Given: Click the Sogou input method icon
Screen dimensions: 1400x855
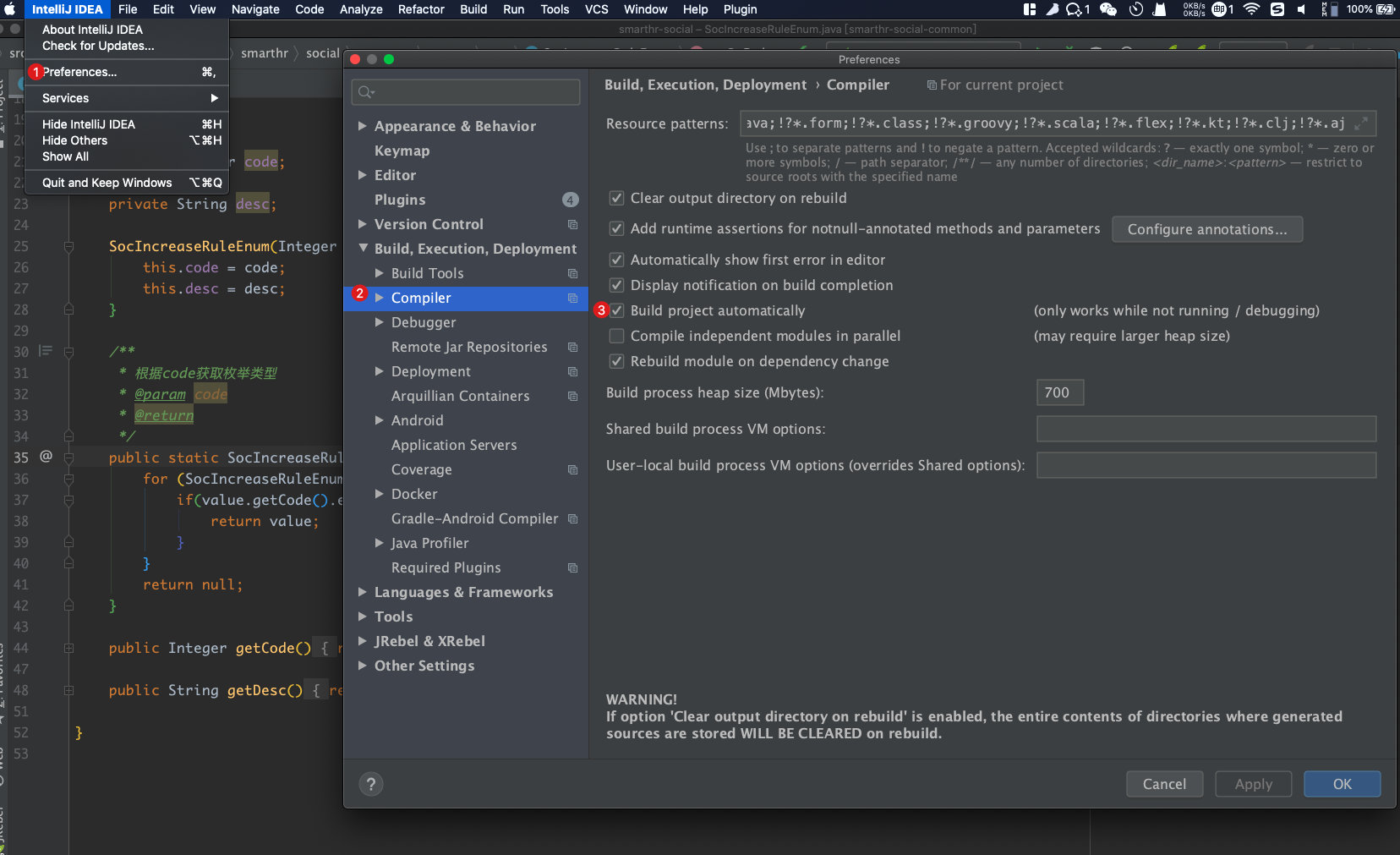Looking at the screenshot, I should [1277, 9].
